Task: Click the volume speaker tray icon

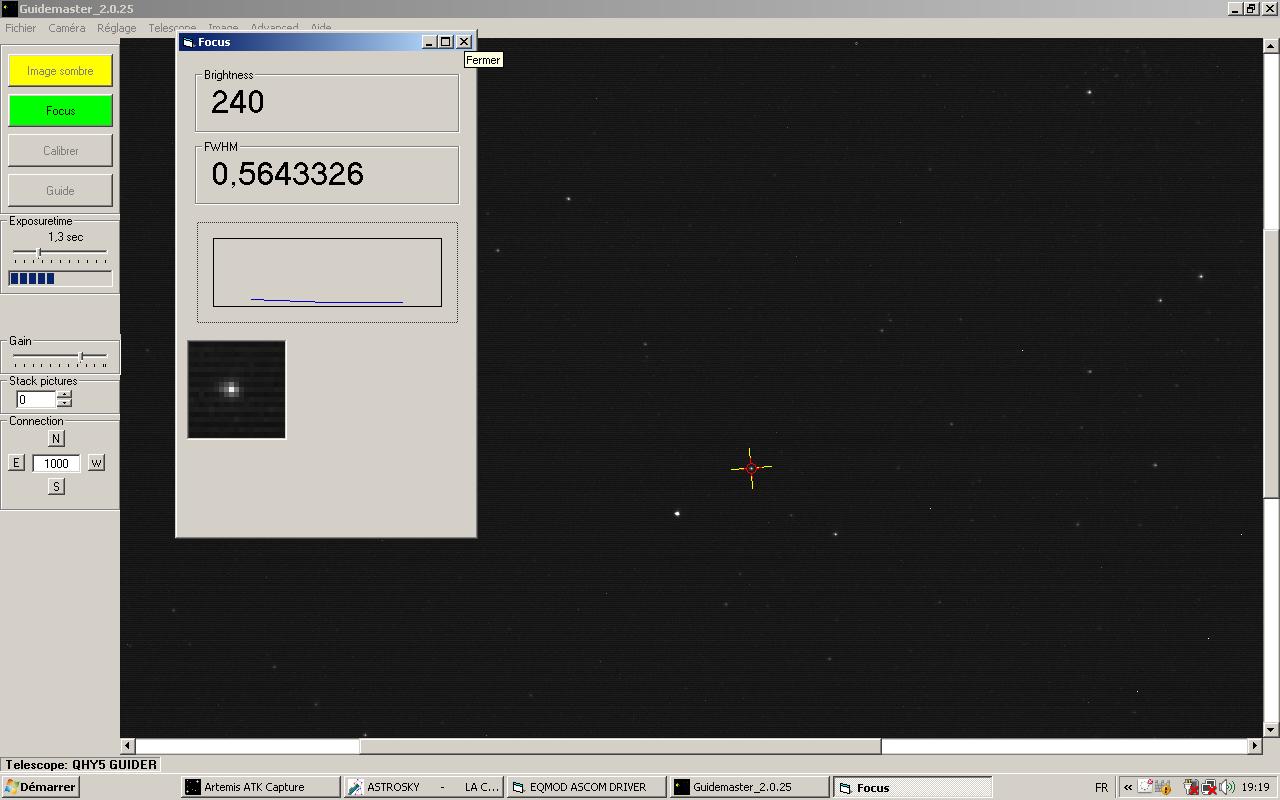Action: pos(1226,787)
